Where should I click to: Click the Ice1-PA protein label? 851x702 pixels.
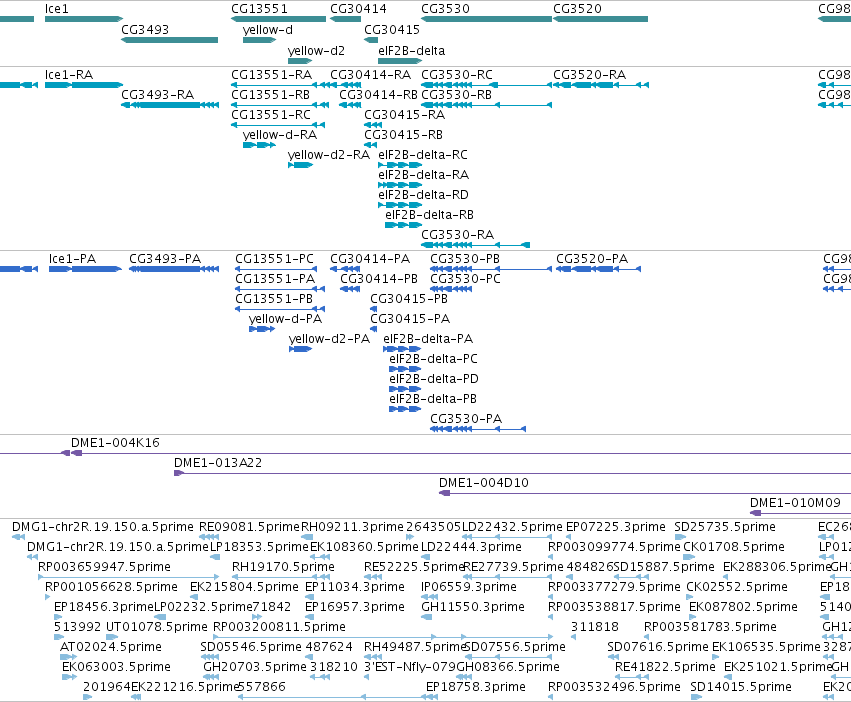(72, 259)
